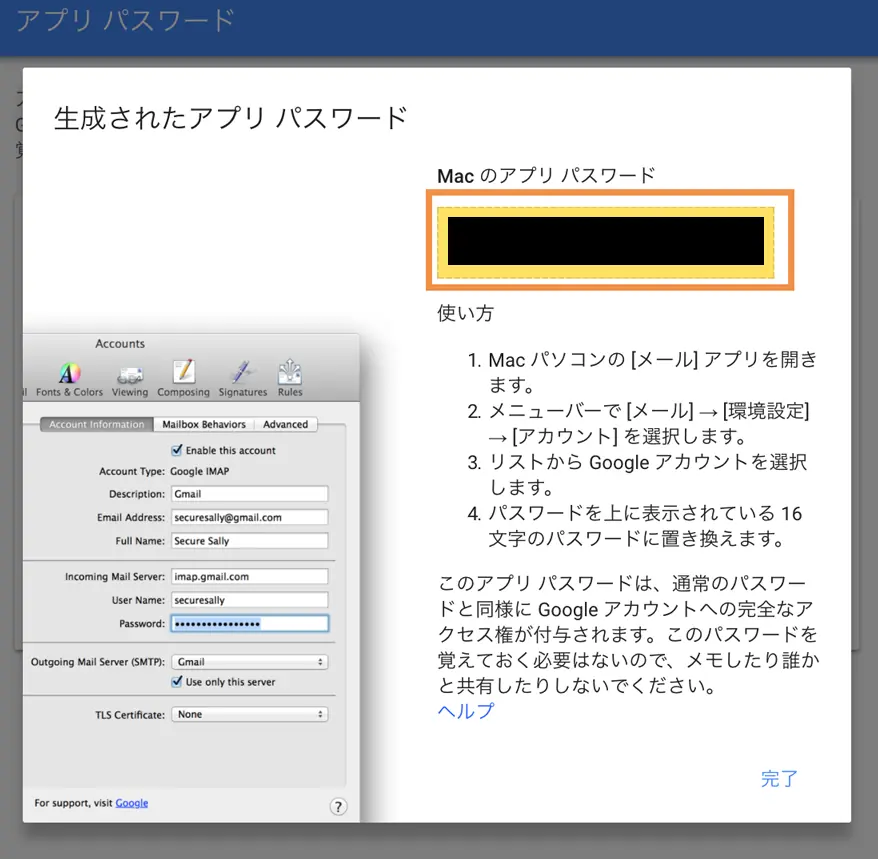Select the Composing preferences icon
The width and height of the screenshot is (878, 859).
pyautogui.click(x=183, y=379)
